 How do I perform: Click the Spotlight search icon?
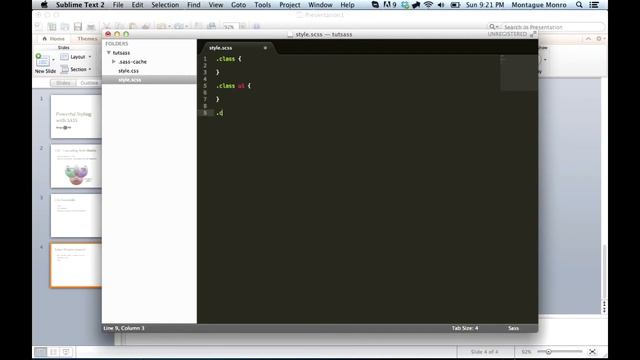(x=579, y=5)
